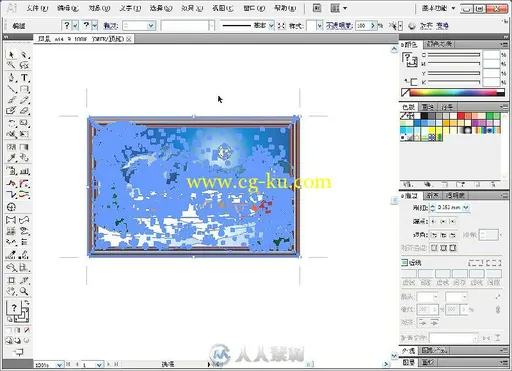Change screen mode button in toolbox
The image size is (512, 371).
19,351
